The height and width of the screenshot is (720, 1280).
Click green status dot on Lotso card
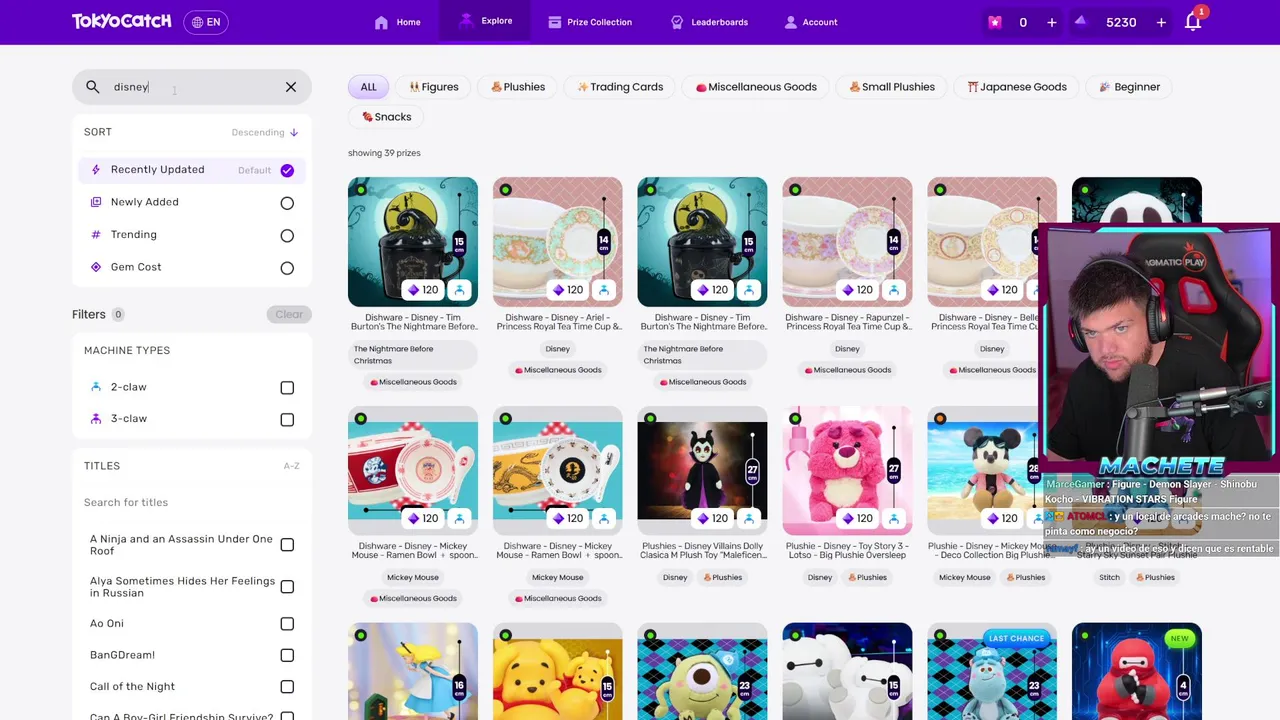pyautogui.click(x=795, y=419)
